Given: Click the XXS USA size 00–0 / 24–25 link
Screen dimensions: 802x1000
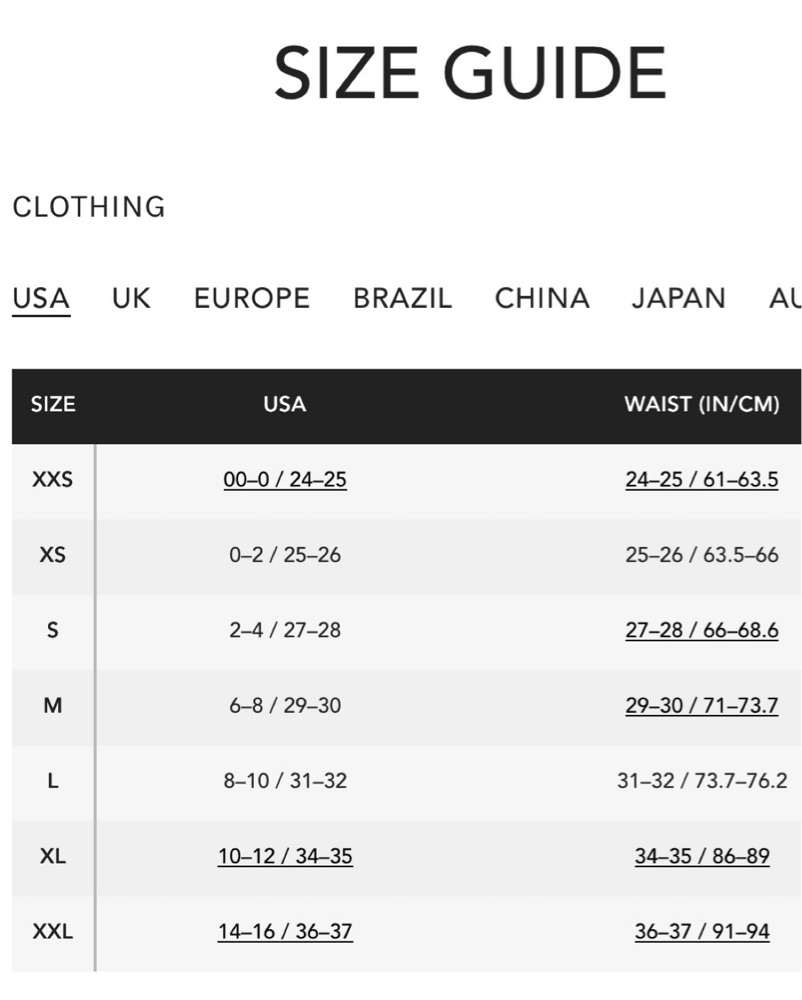Looking at the screenshot, I should pyautogui.click(x=285, y=480).
